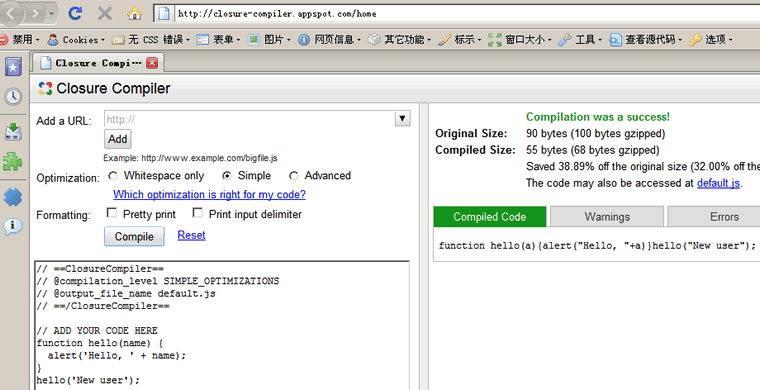Image resolution: width=760 pixels, height=390 pixels.
Task: Open 'Which optimization is right for my code?' link
Action: tap(209, 194)
